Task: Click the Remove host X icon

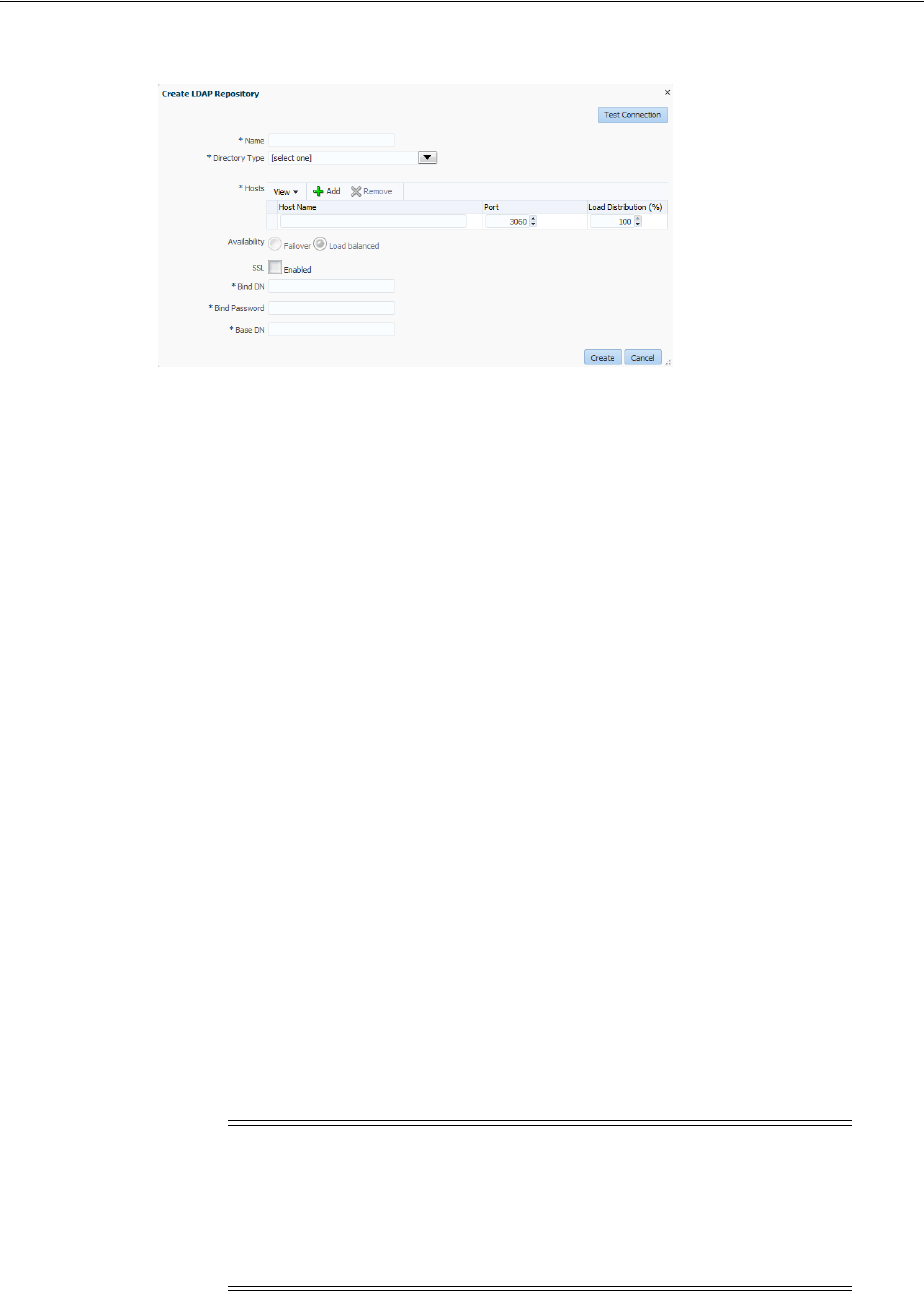Action: [355, 191]
